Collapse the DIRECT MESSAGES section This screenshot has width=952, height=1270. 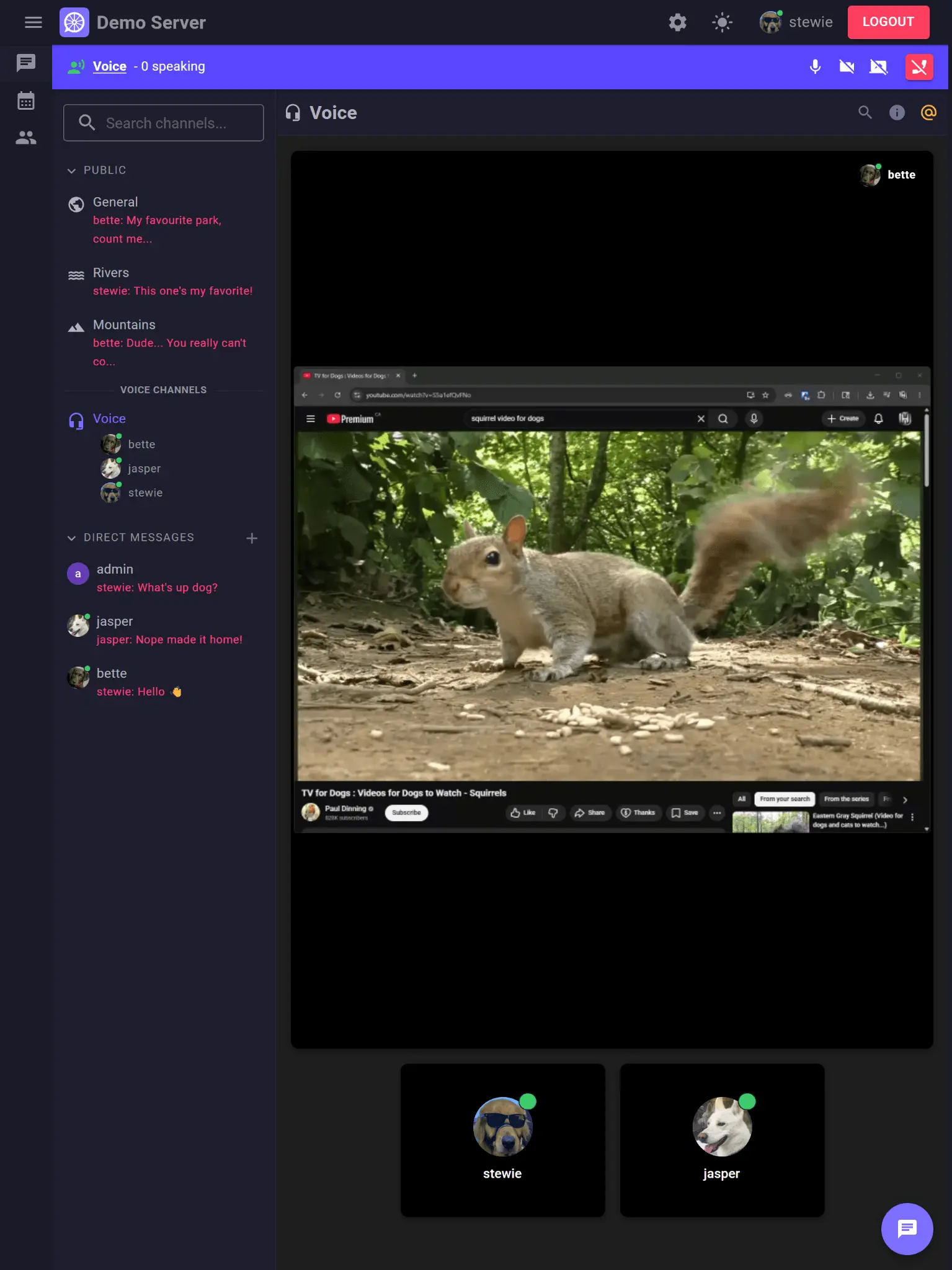[130, 538]
